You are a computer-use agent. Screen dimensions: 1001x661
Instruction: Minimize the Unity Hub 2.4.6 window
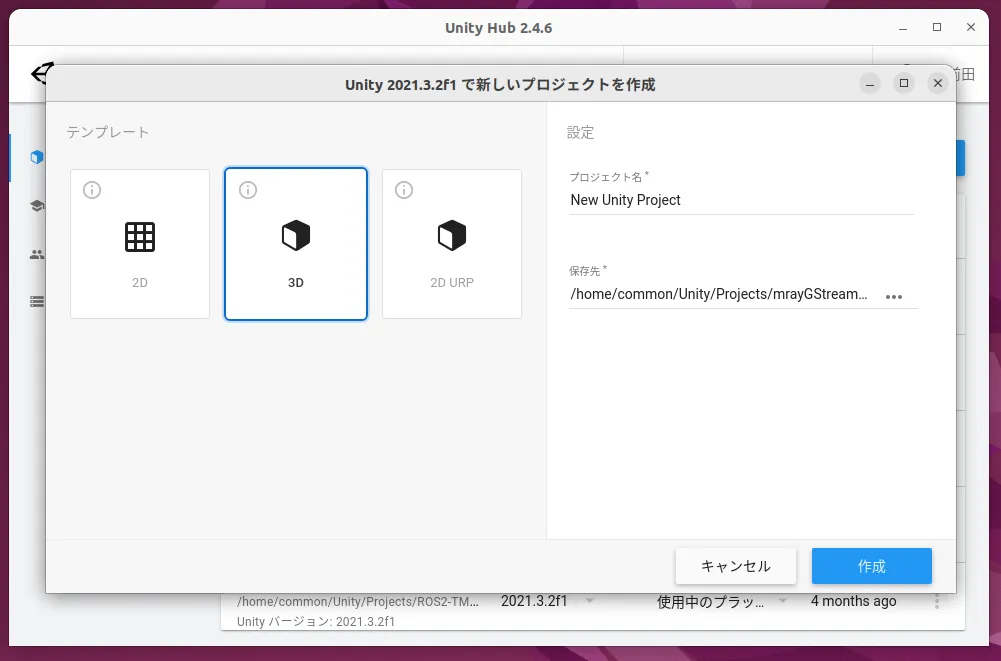903,27
